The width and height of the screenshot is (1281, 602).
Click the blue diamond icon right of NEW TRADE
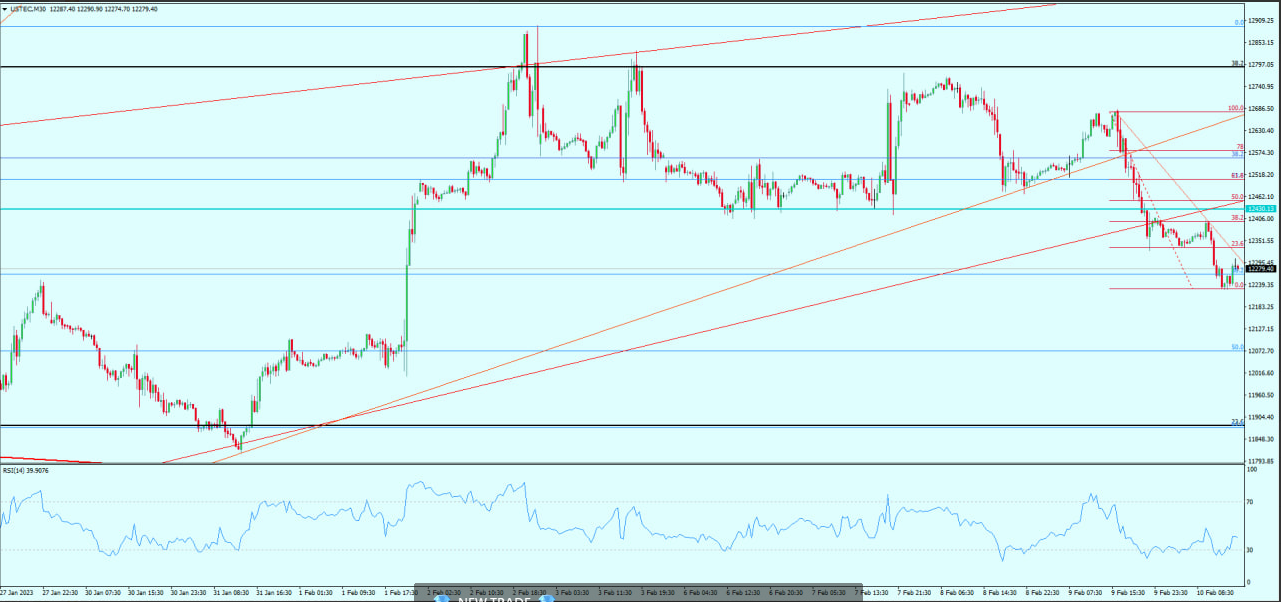coord(547,598)
